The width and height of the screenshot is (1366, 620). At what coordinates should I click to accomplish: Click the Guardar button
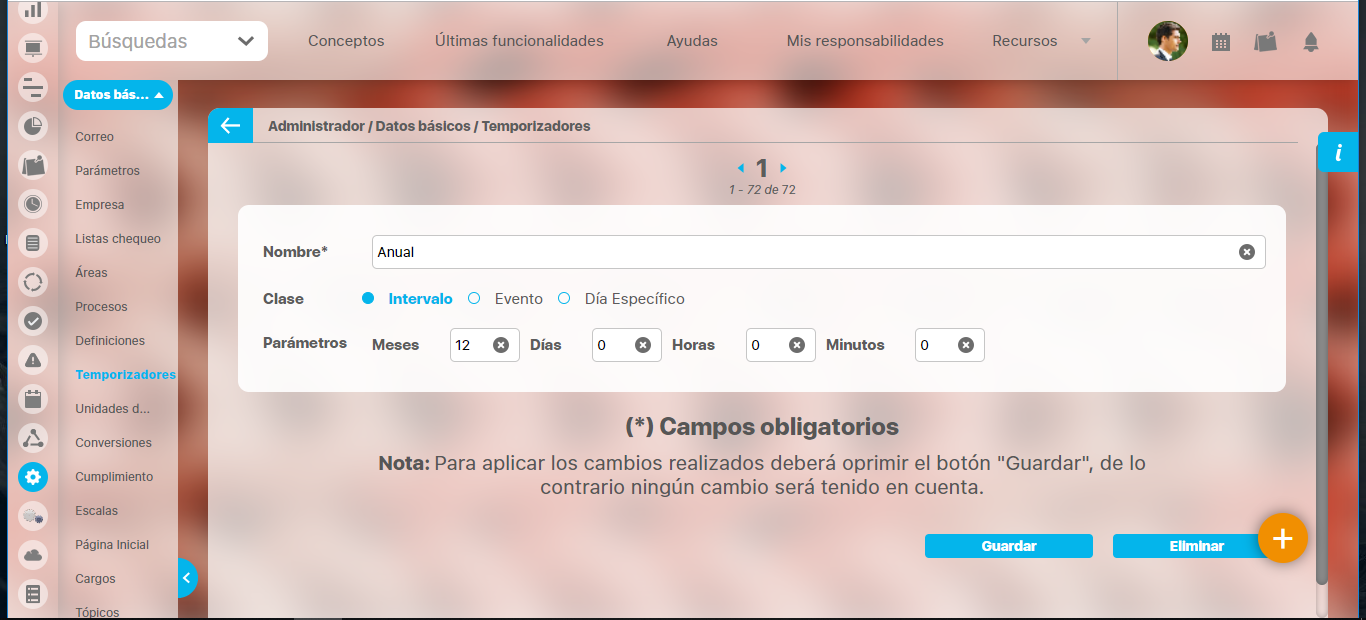click(1008, 546)
